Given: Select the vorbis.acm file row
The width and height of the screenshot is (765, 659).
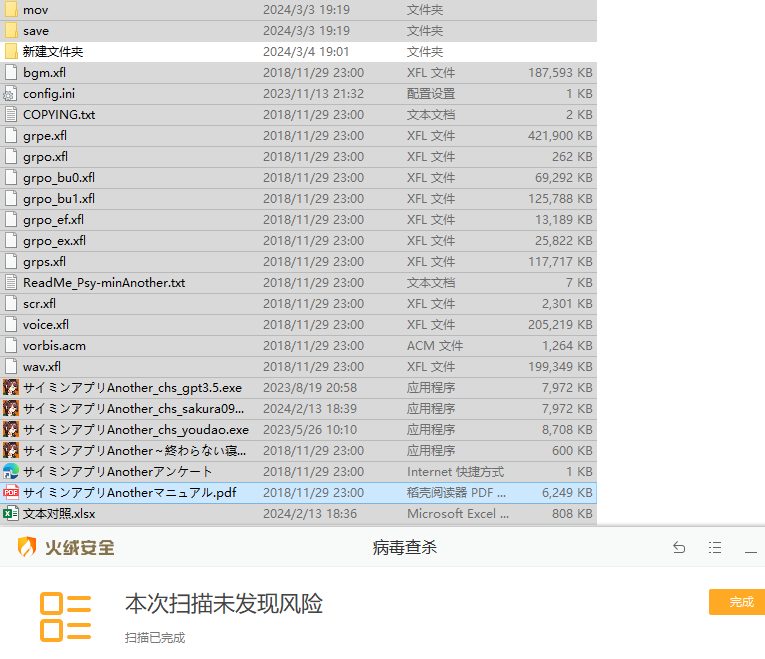Looking at the screenshot, I should point(54,345).
